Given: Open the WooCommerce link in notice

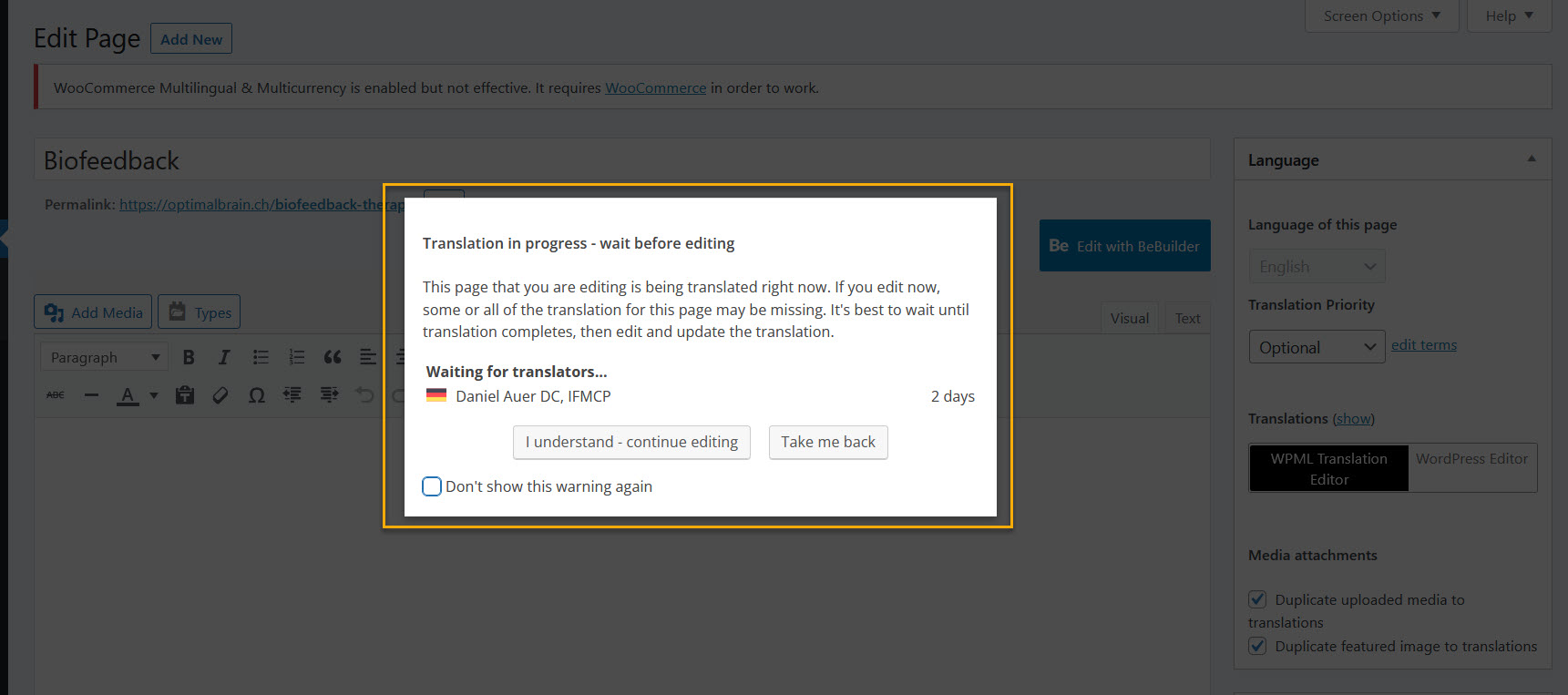Looking at the screenshot, I should [x=656, y=87].
